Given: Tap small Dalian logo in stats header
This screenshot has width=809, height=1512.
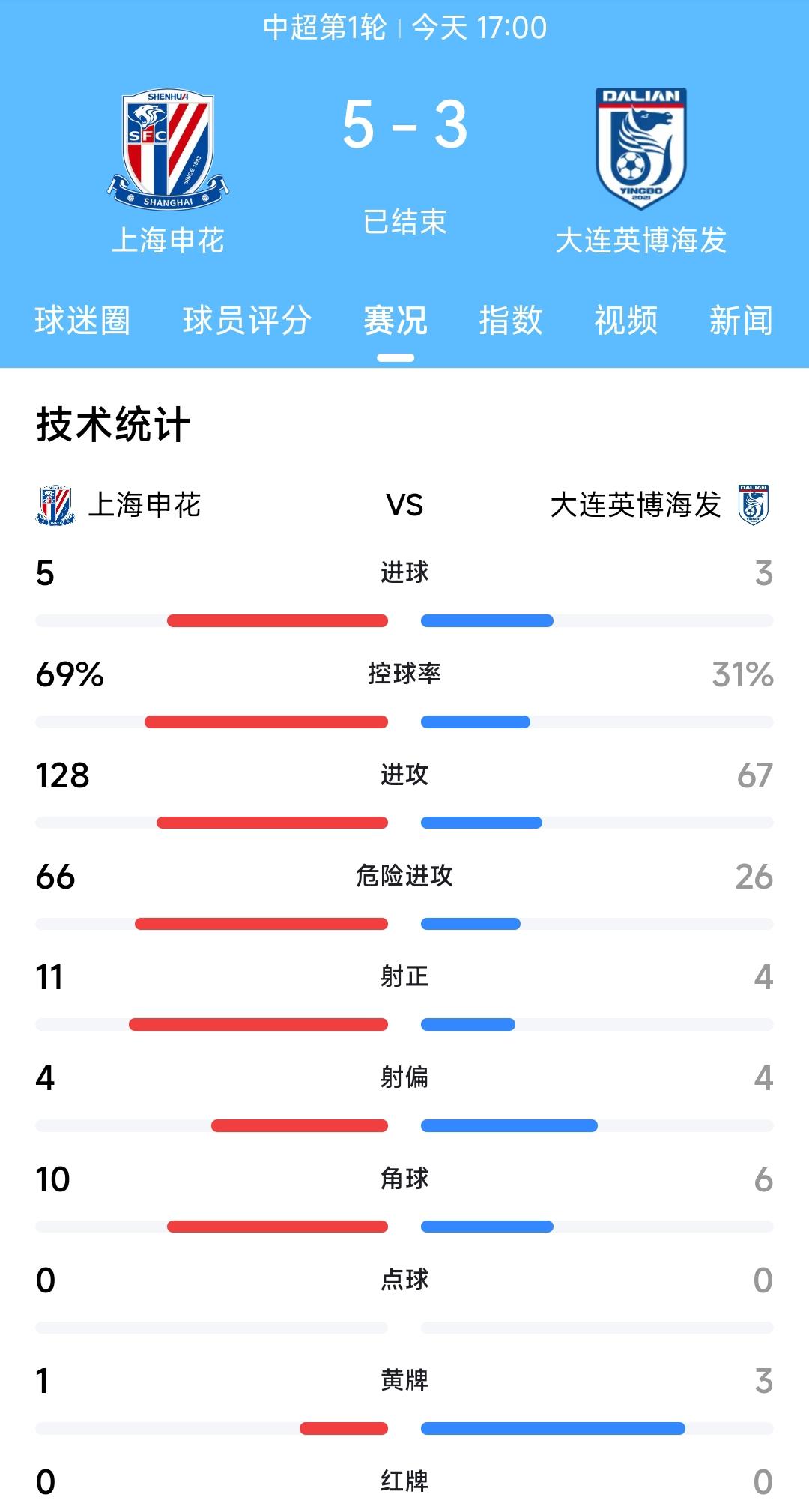Looking at the screenshot, I should click(754, 504).
